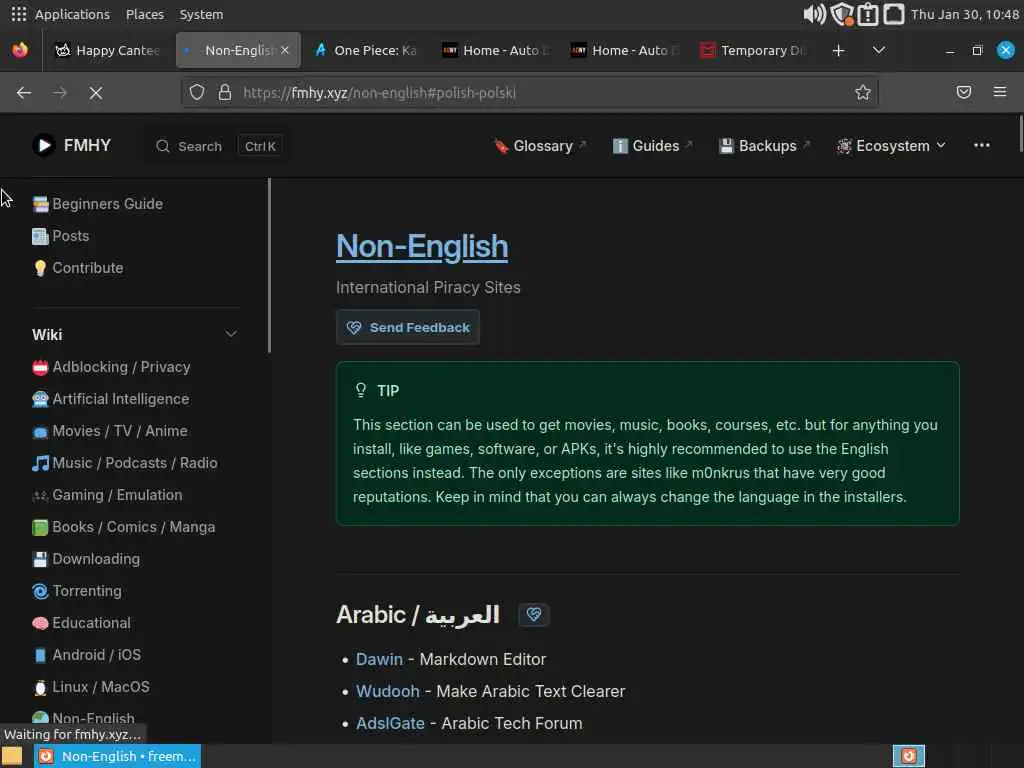This screenshot has width=1024, height=768.
Task: Open the System menu
Action: (201, 14)
